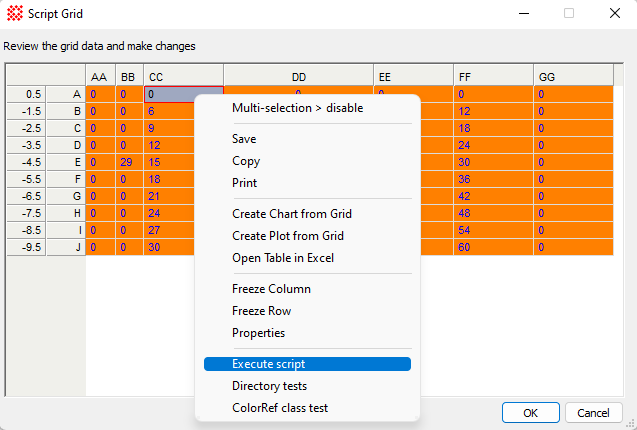Image resolution: width=637 pixels, height=430 pixels.
Task: Select Copy from the context menu
Action: 246,161
